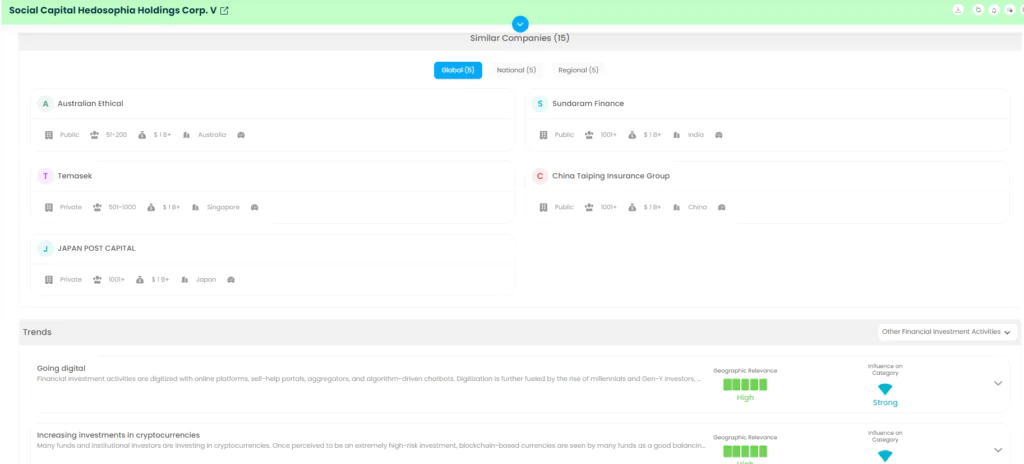Open China Taiping Insurance Group name

(611, 176)
